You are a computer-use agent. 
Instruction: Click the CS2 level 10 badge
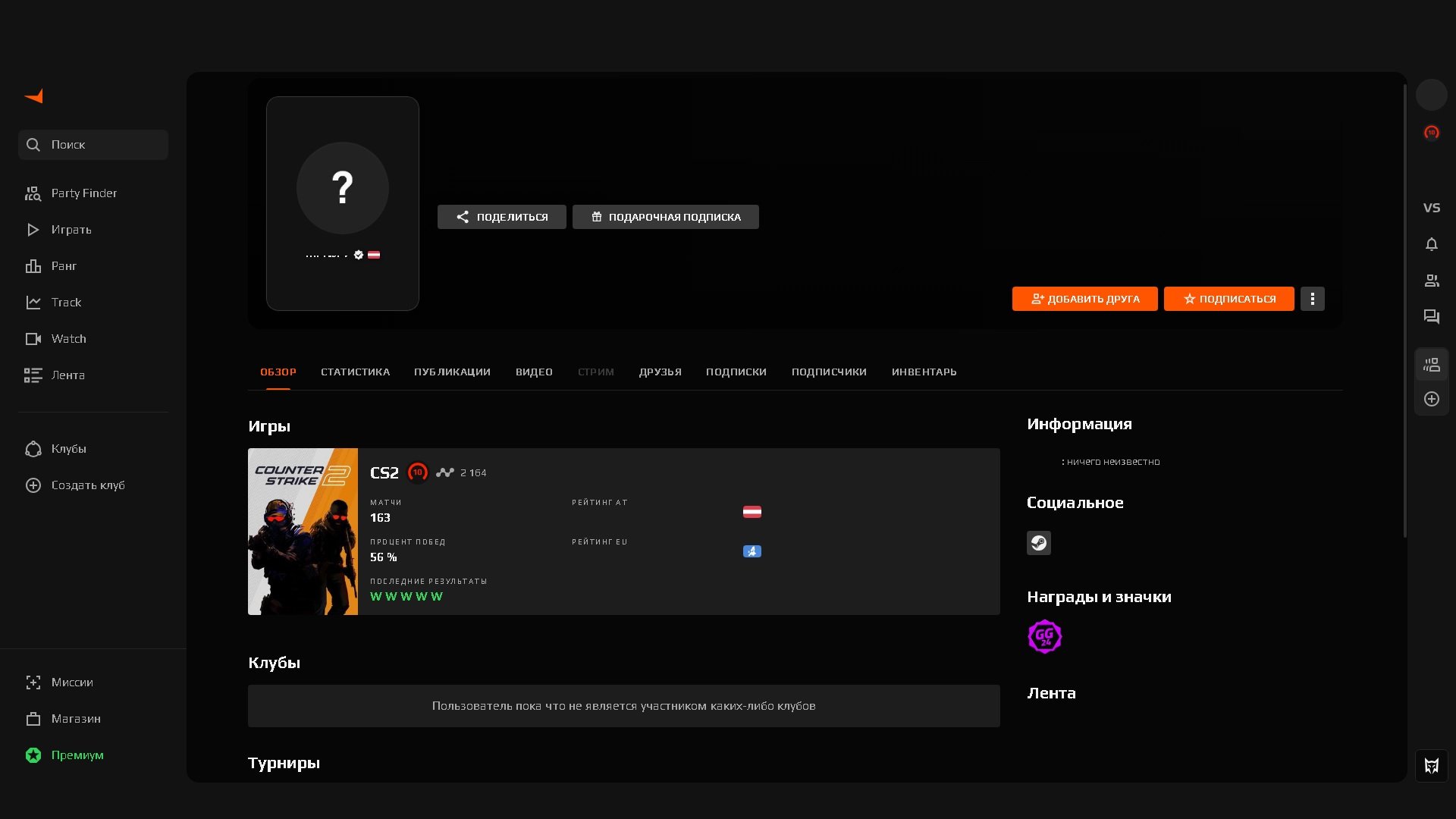click(417, 472)
